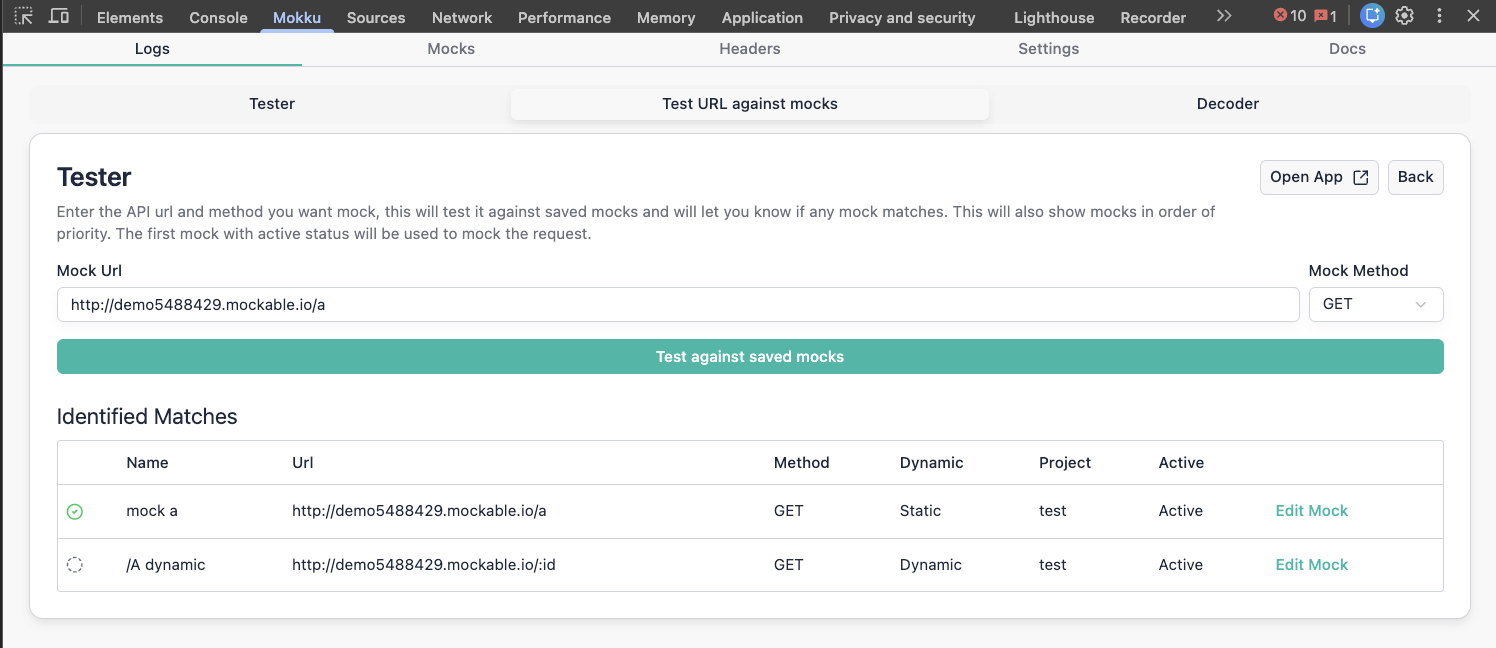Open the three-dot customize menu

pyautogui.click(x=1438, y=15)
